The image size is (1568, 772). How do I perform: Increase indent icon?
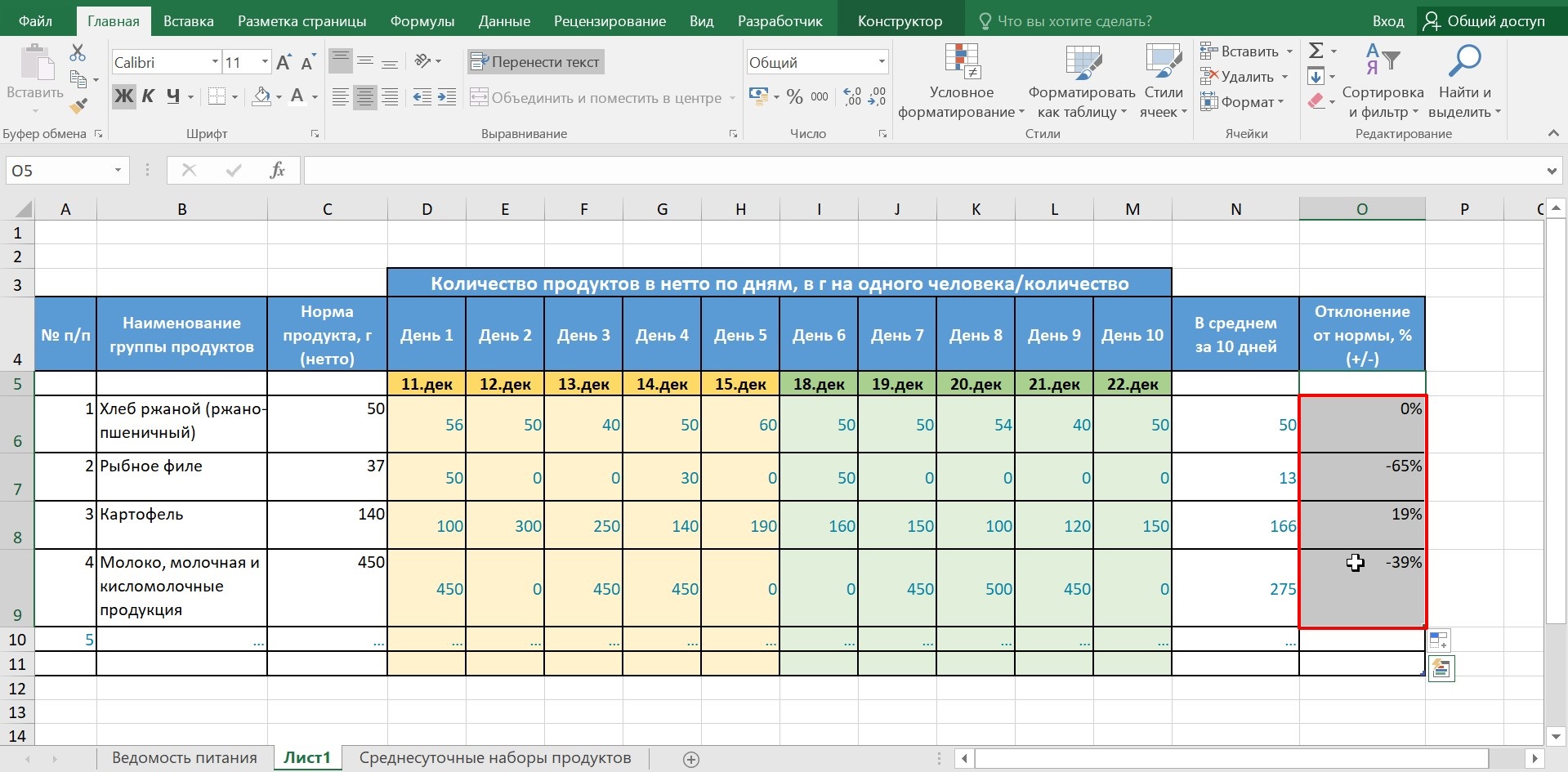point(446,98)
